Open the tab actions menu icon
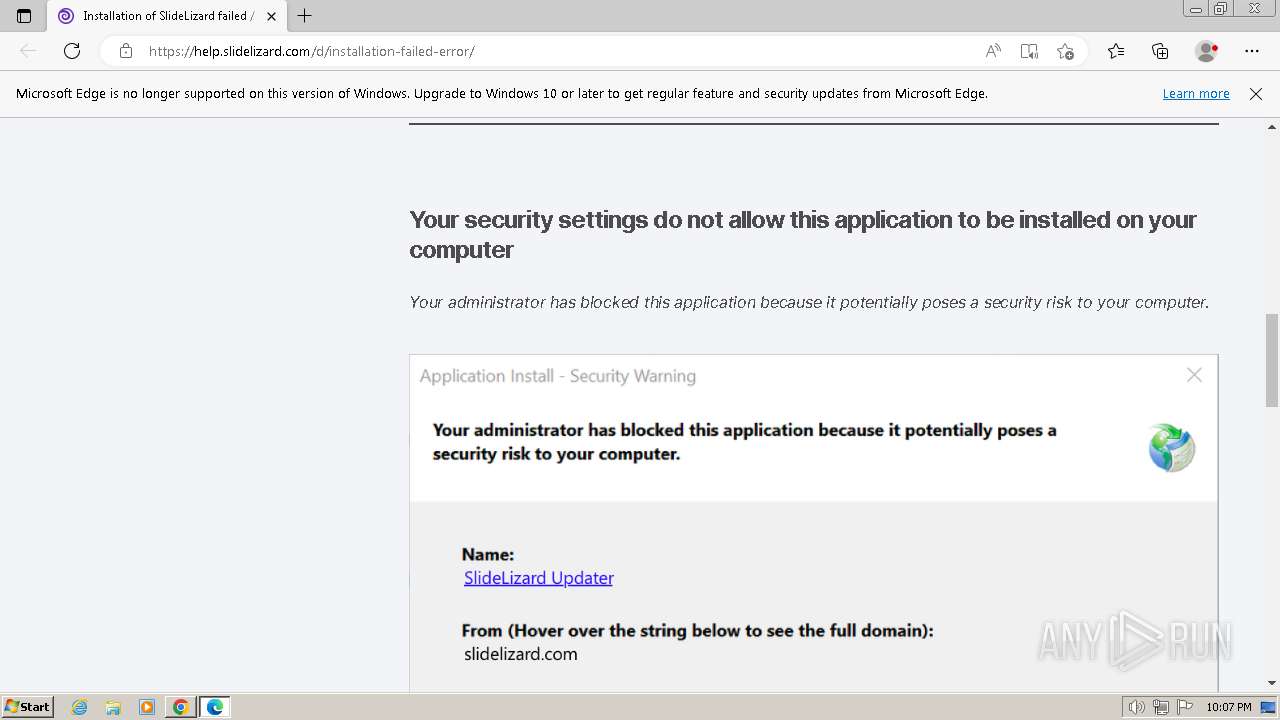The height and width of the screenshot is (720, 1280). pos(24,16)
